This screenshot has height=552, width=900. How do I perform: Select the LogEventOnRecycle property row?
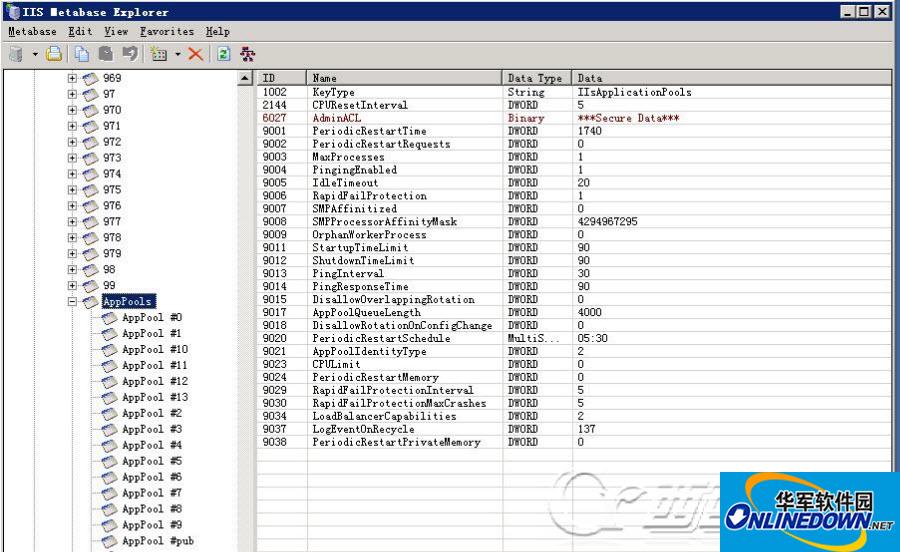tap(574, 429)
